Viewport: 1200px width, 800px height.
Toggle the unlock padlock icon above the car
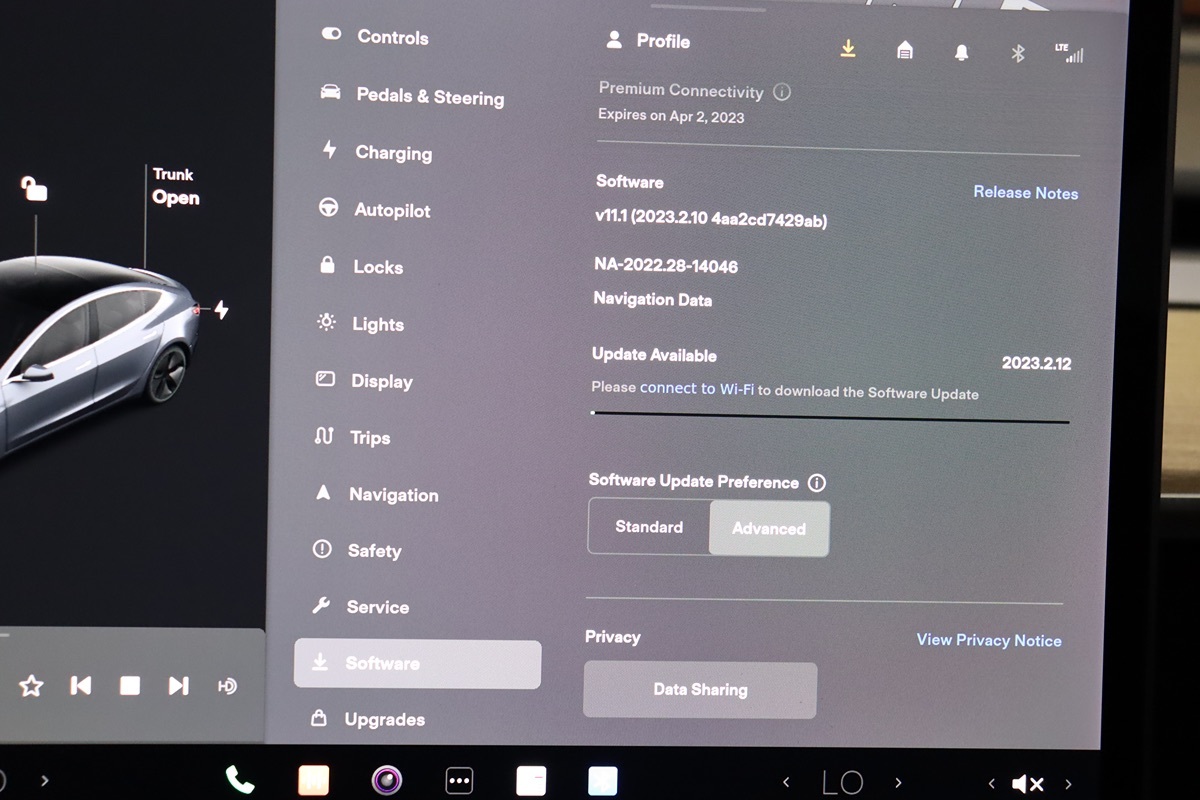(x=35, y=188)
